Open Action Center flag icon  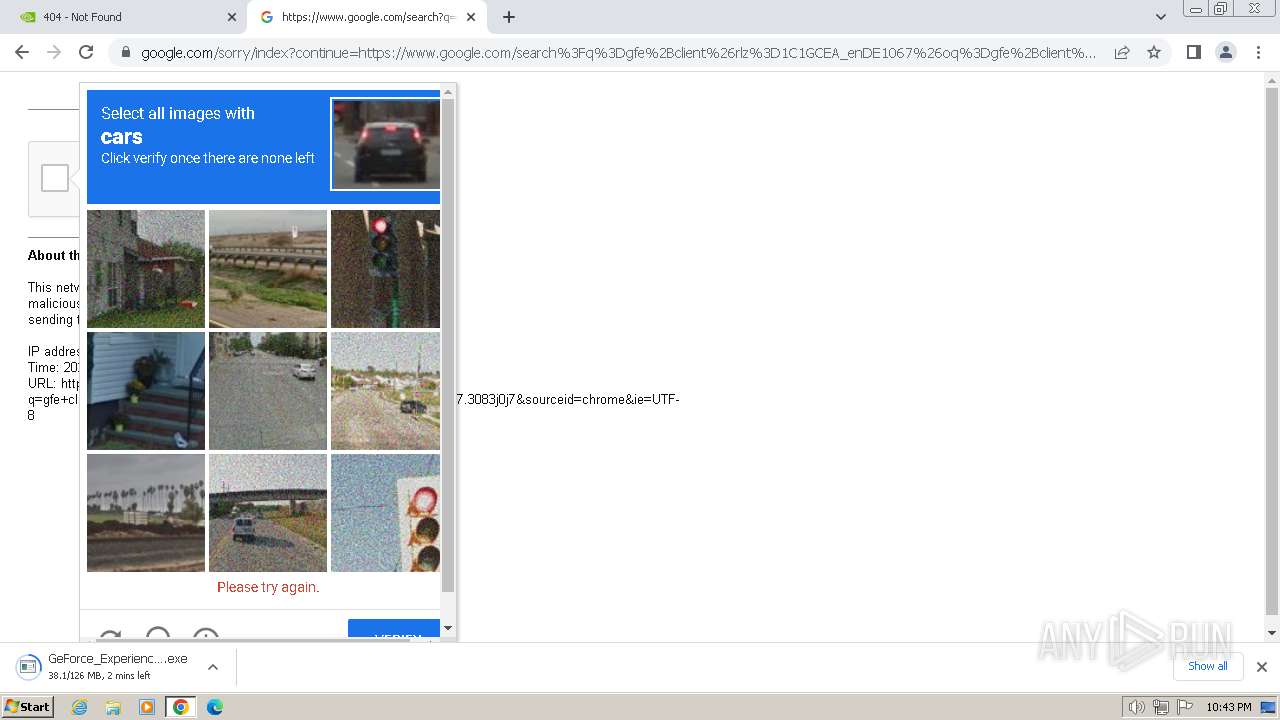coord(1185,707)
